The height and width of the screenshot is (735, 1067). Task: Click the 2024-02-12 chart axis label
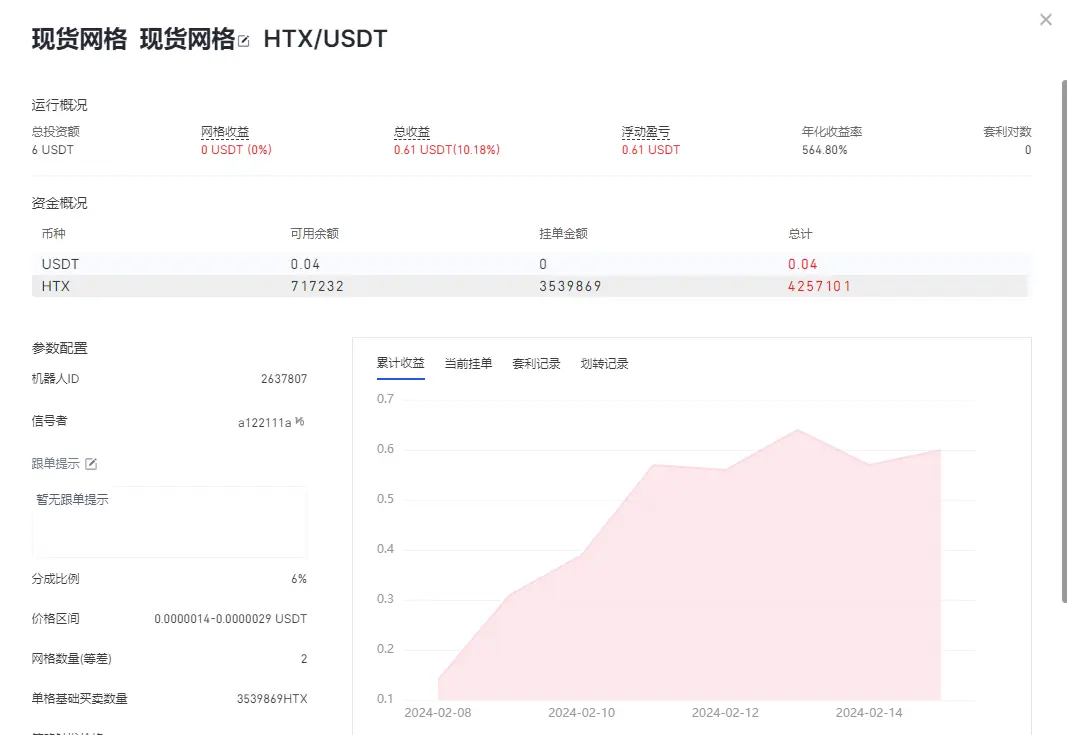[725, 713]
